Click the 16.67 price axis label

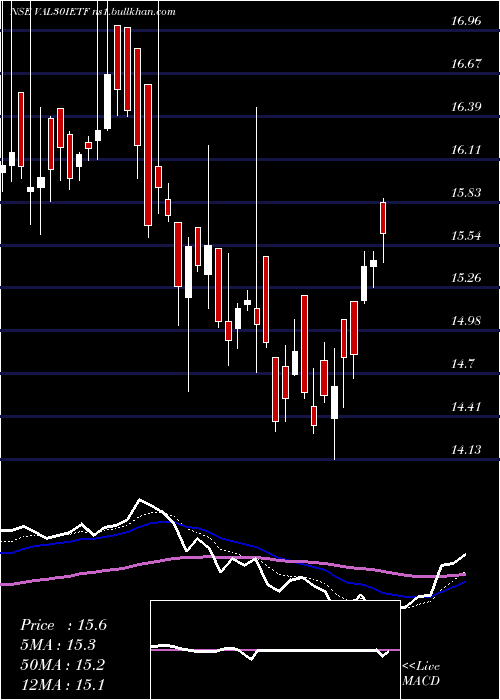[466, 63]
